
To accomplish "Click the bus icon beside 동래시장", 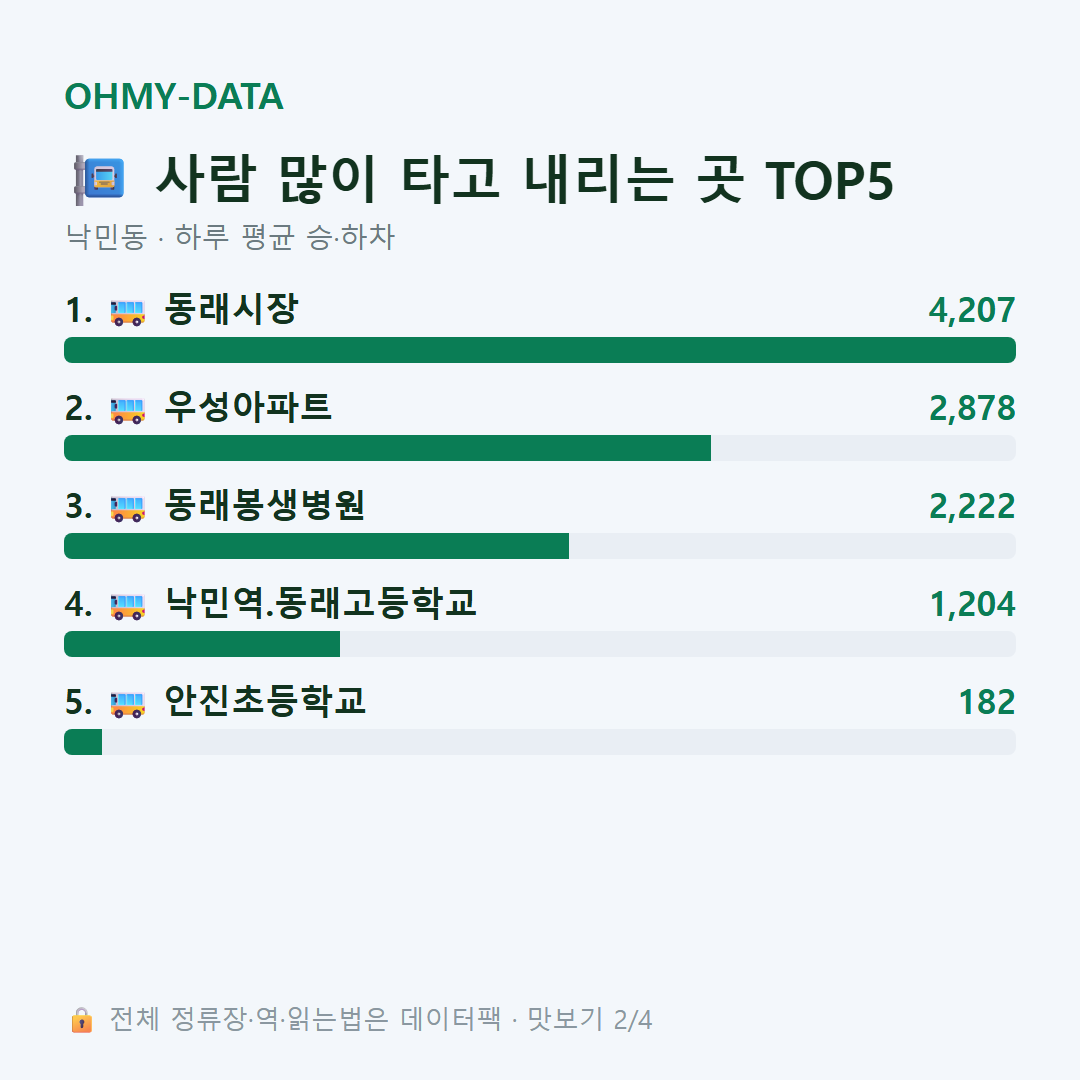I will (x=128, y=312).
